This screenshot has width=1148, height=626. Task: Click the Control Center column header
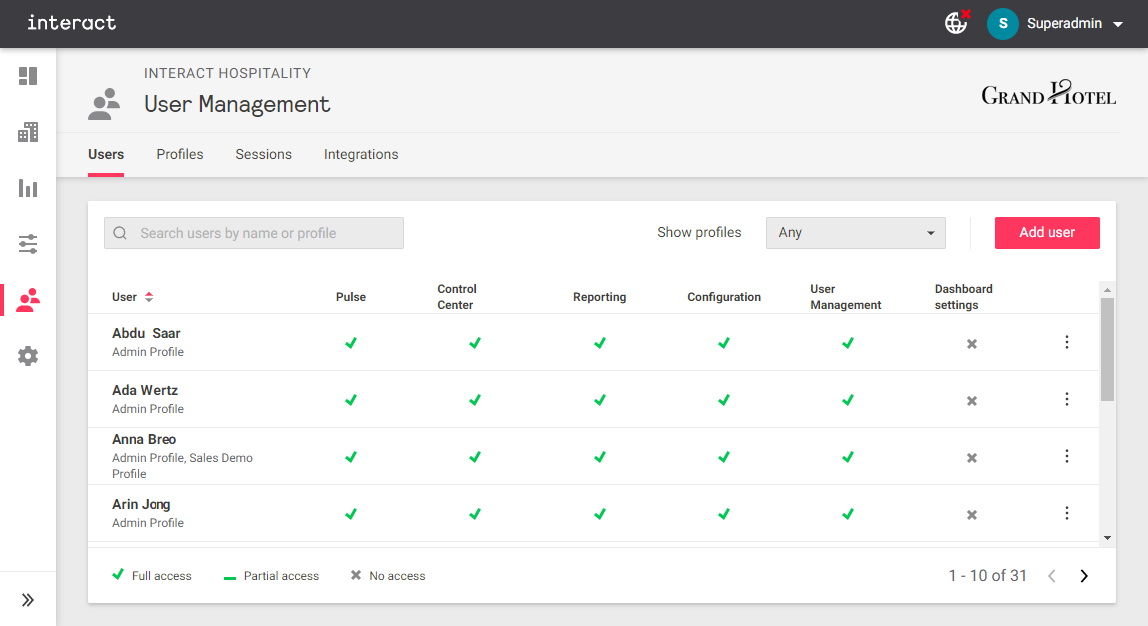tap(457, 297)
